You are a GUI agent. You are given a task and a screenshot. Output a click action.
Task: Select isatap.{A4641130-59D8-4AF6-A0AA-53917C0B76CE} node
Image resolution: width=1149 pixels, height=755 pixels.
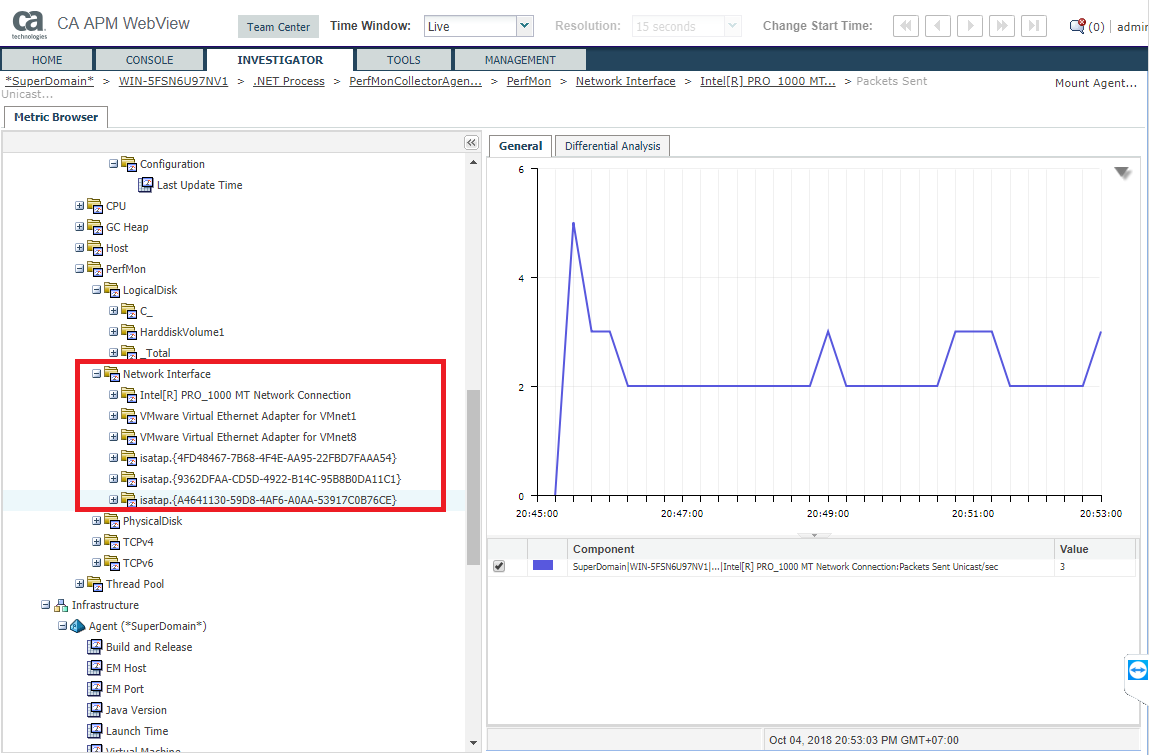pyautogui.click(x=268, y=501)
